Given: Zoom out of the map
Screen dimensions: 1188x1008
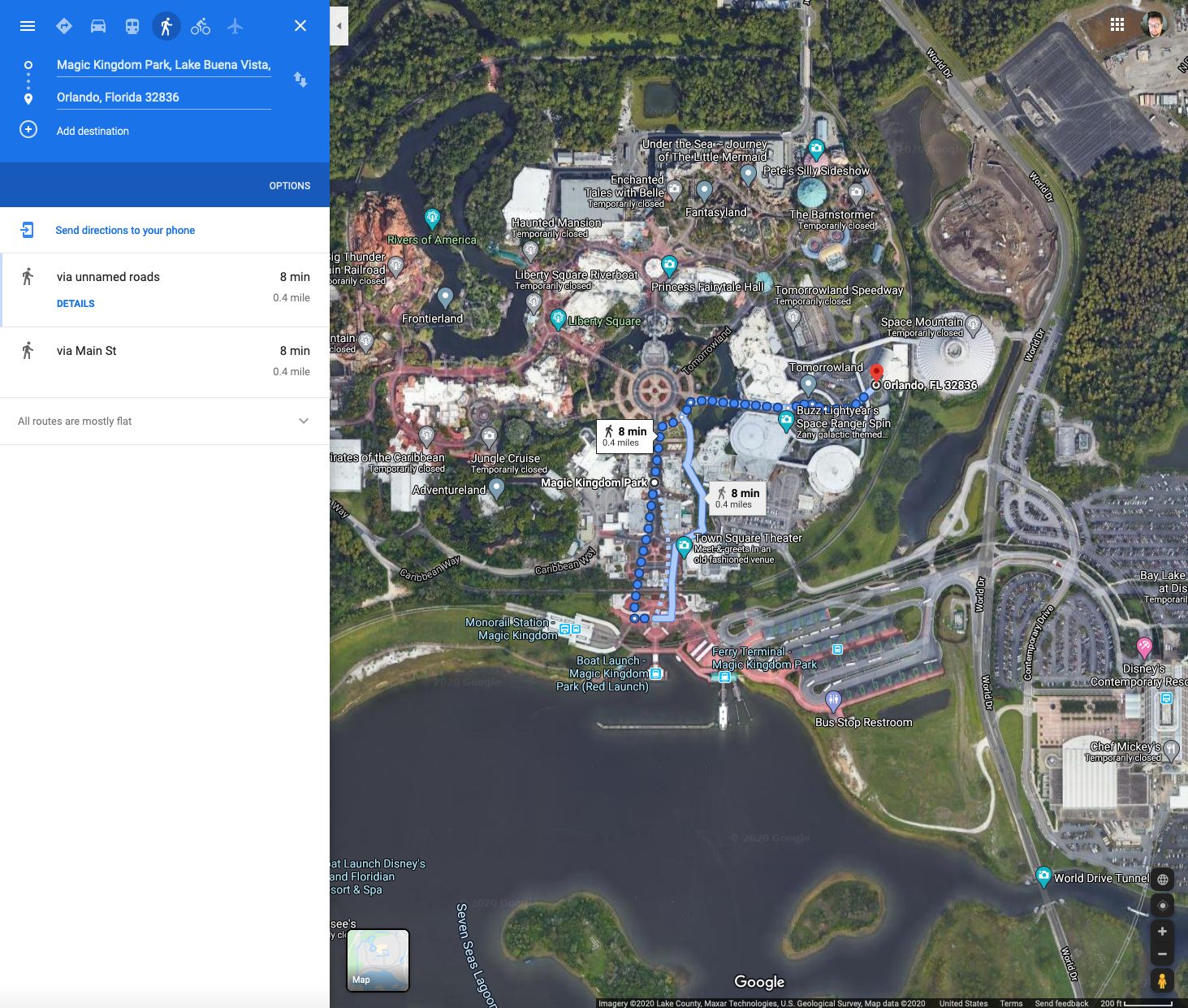Looking at the screenshot, I should pos(1162,954).
